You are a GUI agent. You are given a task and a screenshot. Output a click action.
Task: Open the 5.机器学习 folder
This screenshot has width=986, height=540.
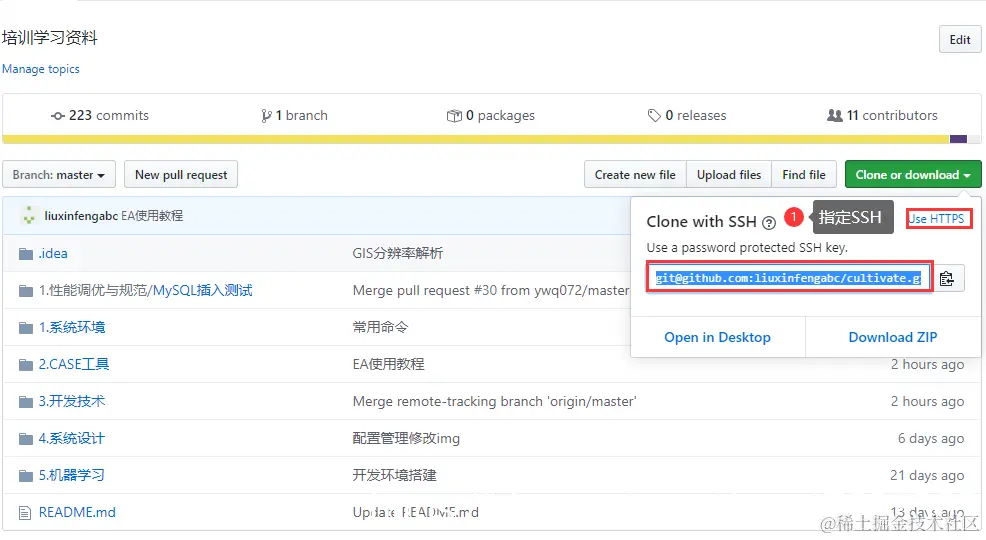point(72,475)
